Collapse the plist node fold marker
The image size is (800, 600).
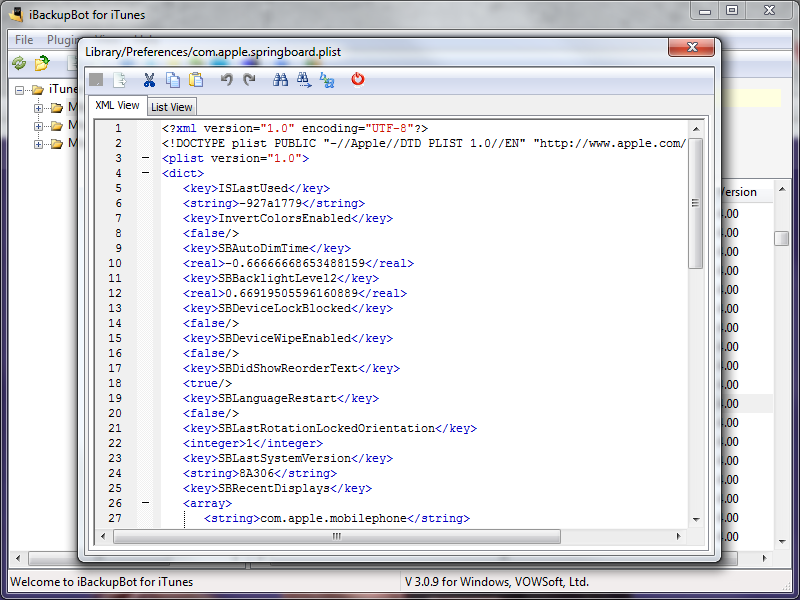146,158
